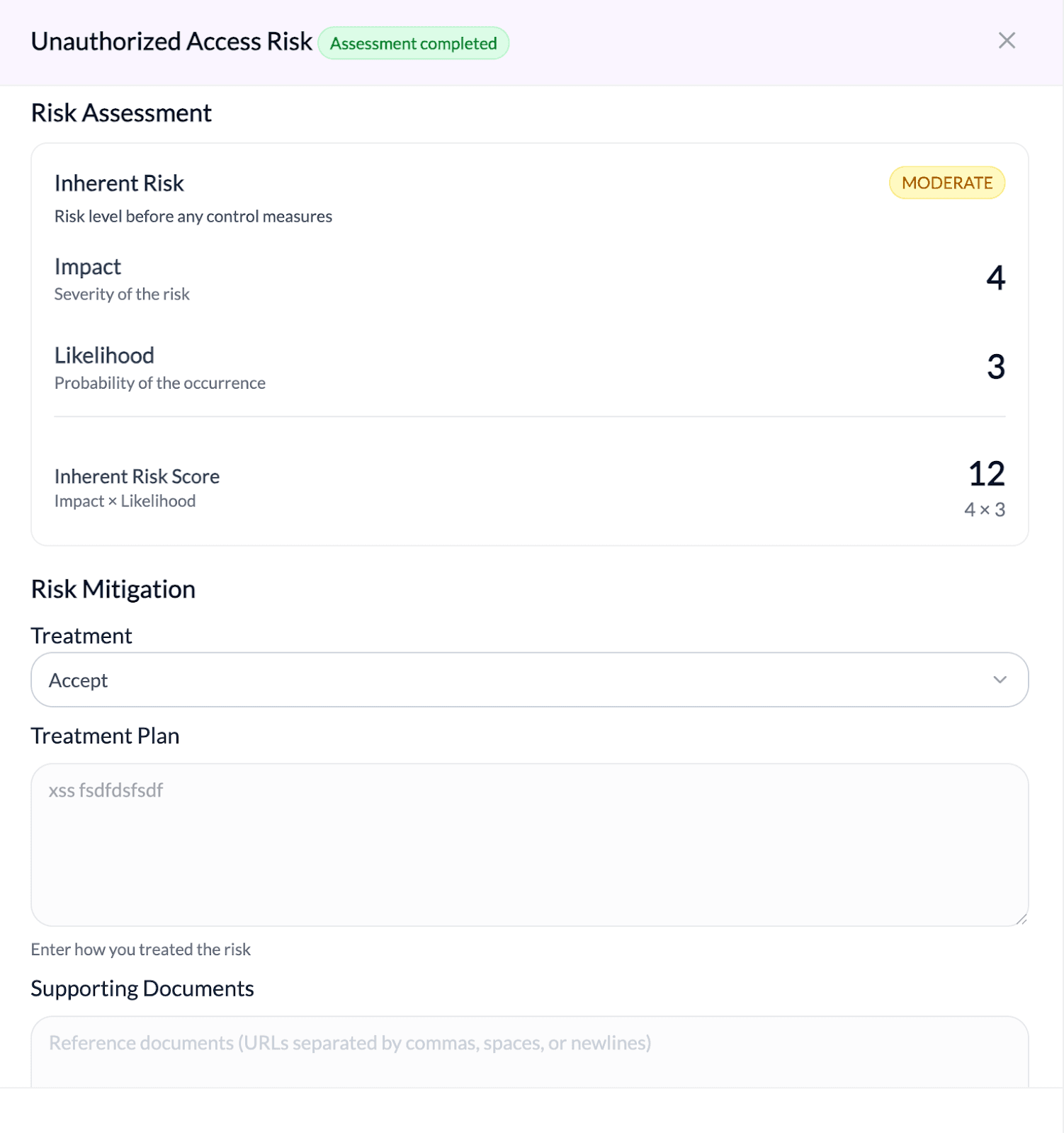Click the 4 × 3 calculation text
The height and width of the screenshot is (1133, 1064).
tap(984, 510)
